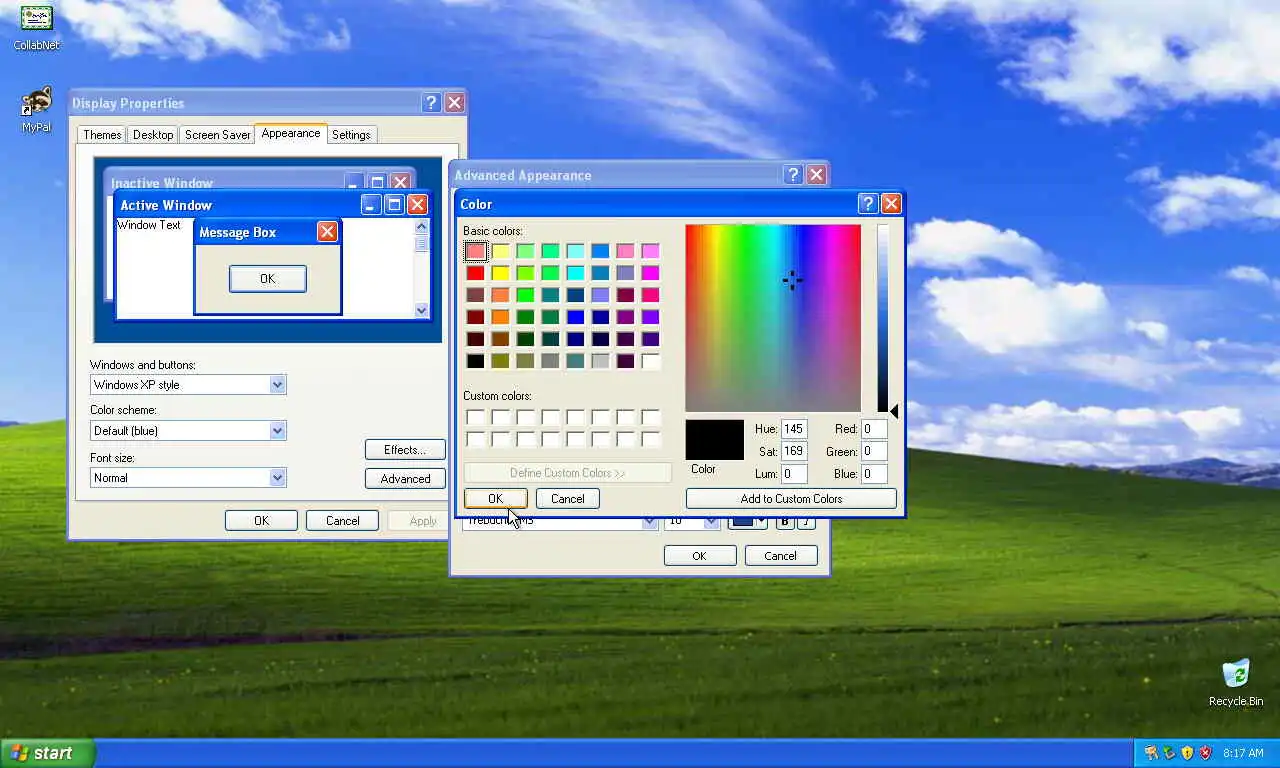Switch to the Themes tab
This screenshot has width=1280, height=768.
point(102,135)
